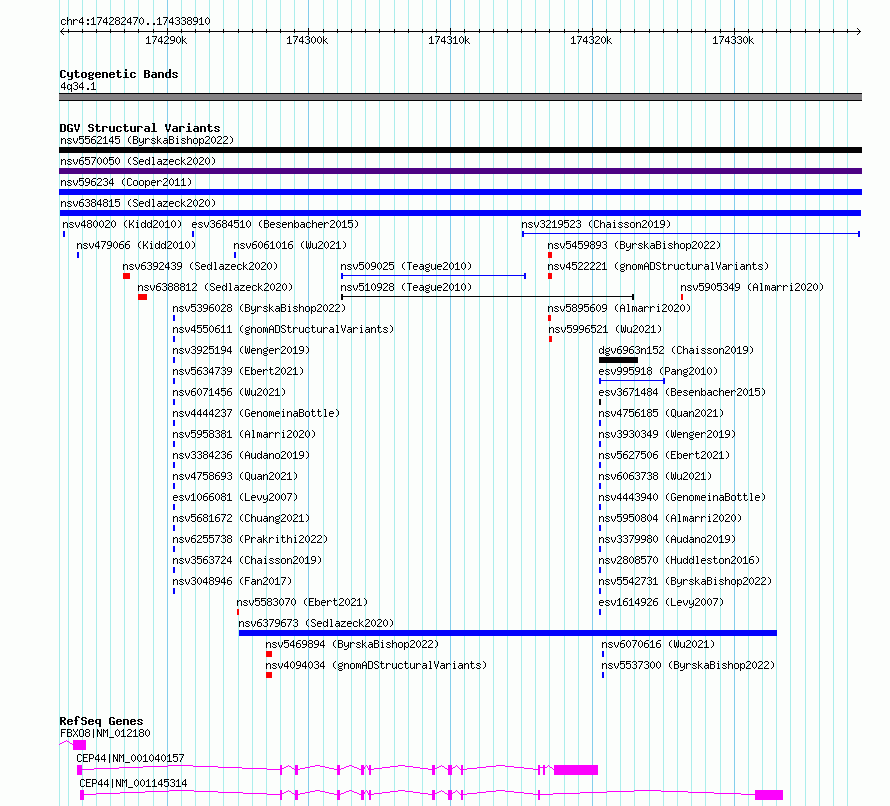890x806 pixels.
Task: Click the red marker under nsv6392439
Action: click(127, 276)
